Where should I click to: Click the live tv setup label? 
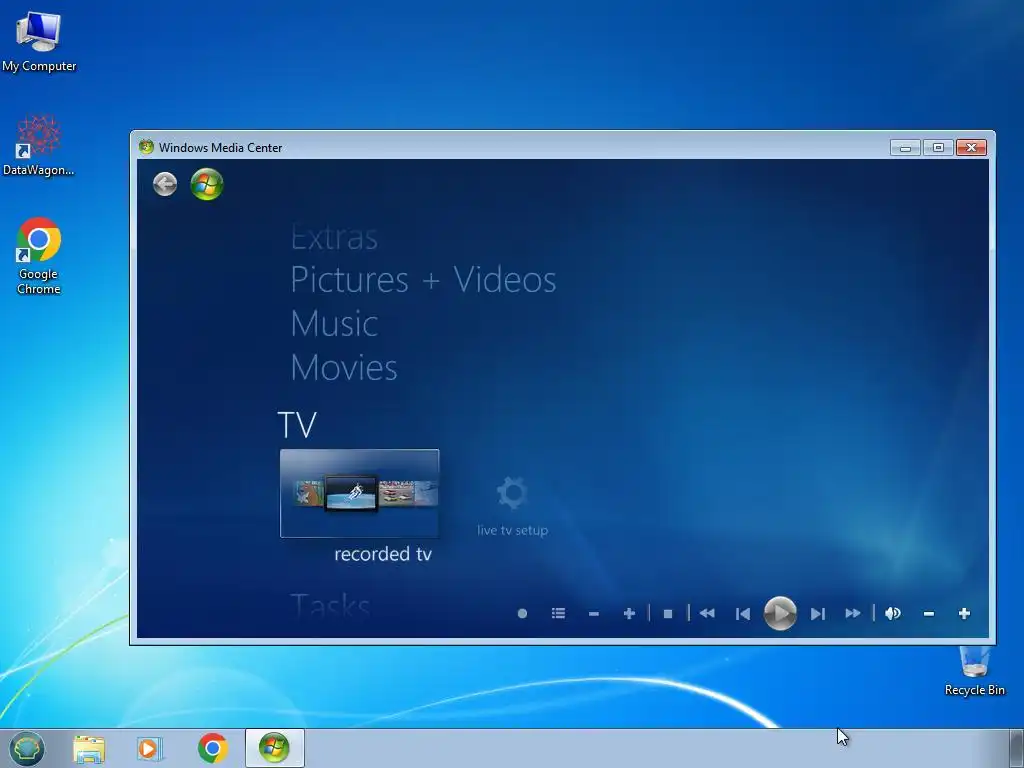(512, 530)
